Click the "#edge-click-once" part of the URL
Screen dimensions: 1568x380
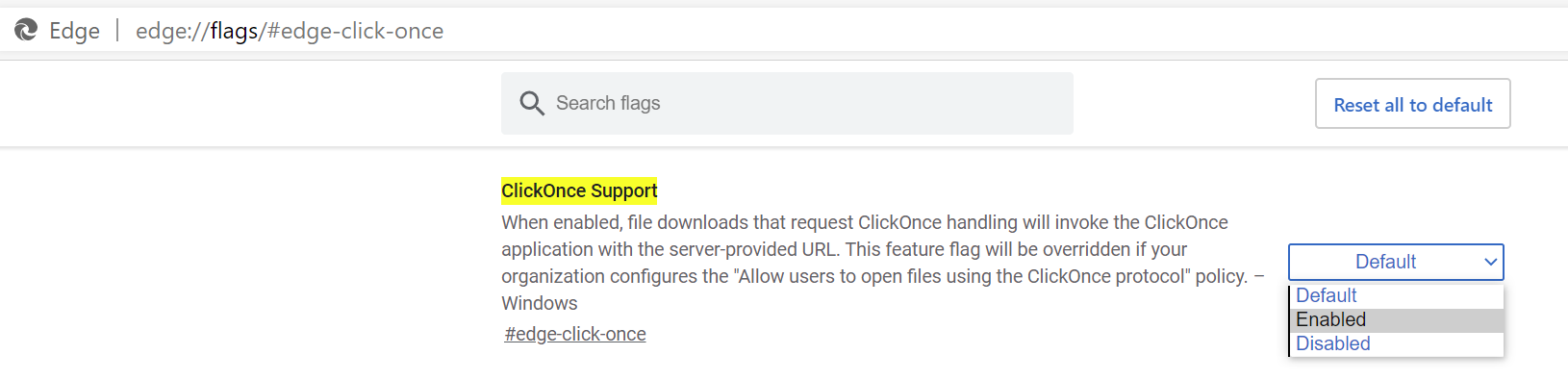point(355,31)
